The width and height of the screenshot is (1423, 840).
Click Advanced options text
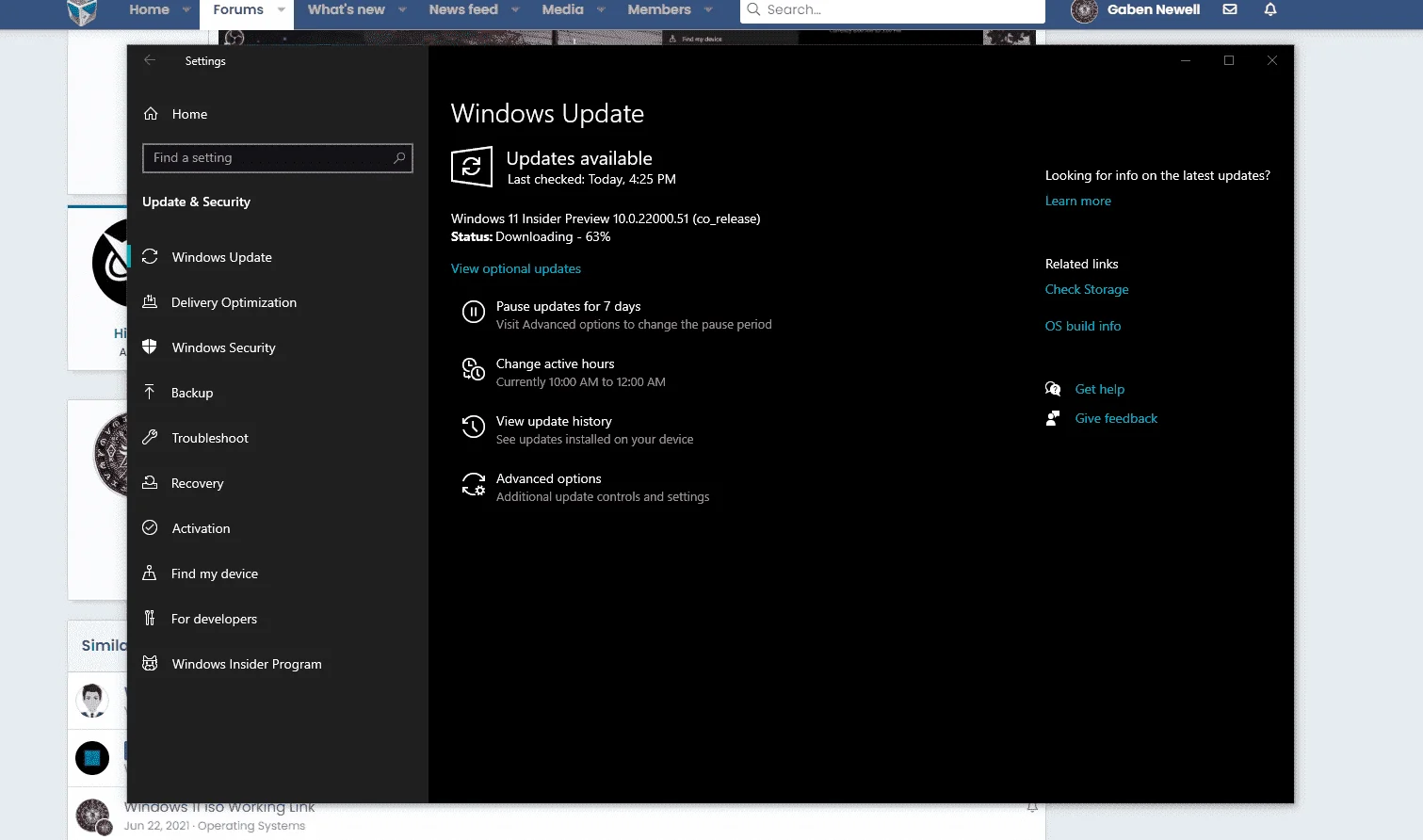pos(549,478)
